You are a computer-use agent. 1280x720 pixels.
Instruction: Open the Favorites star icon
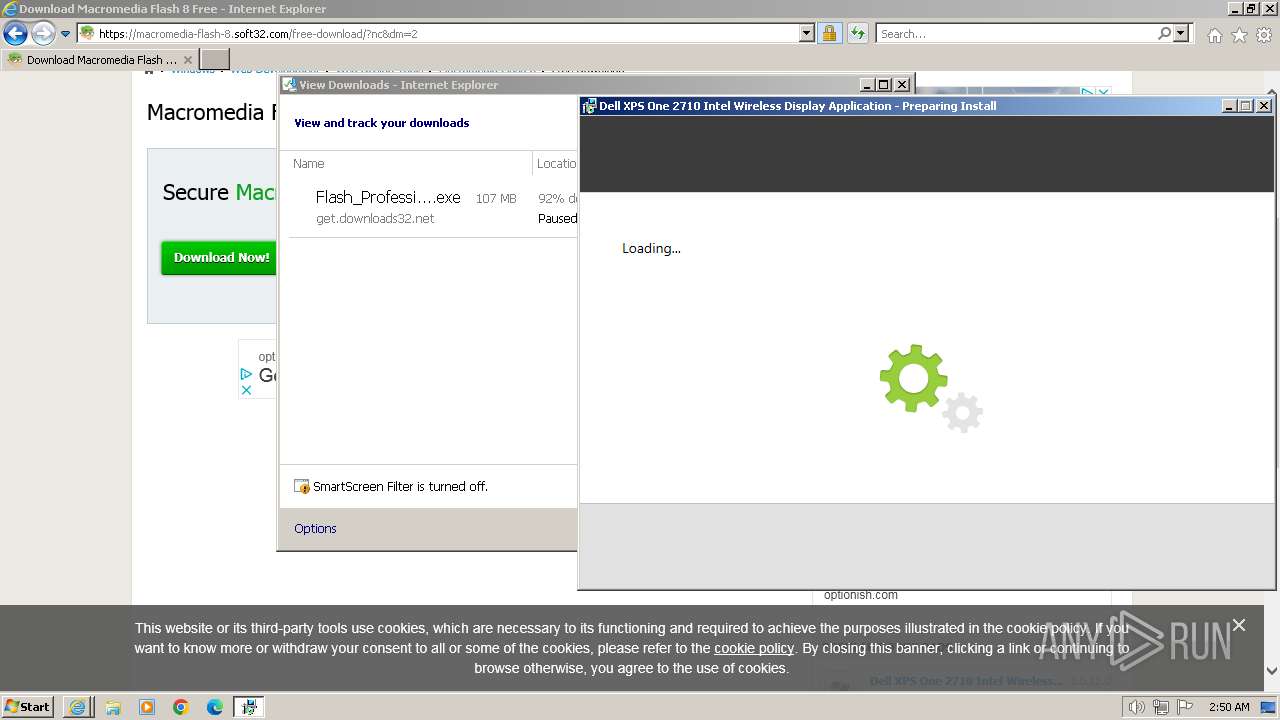click(1239, 35)
